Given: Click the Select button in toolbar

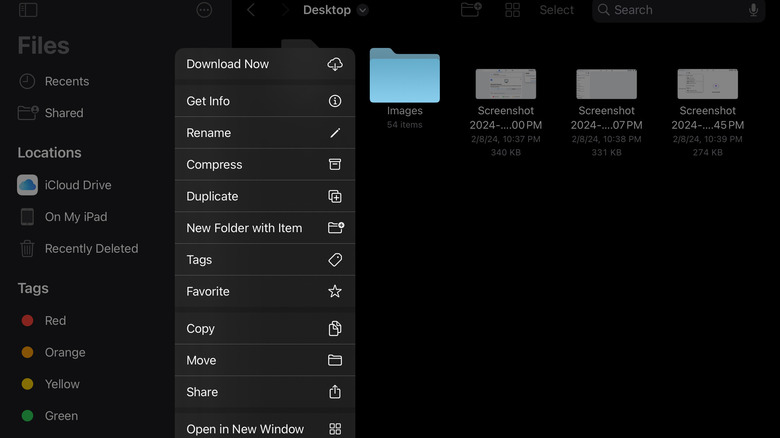Looking at the screenshot, I should (x=557, y=10).
